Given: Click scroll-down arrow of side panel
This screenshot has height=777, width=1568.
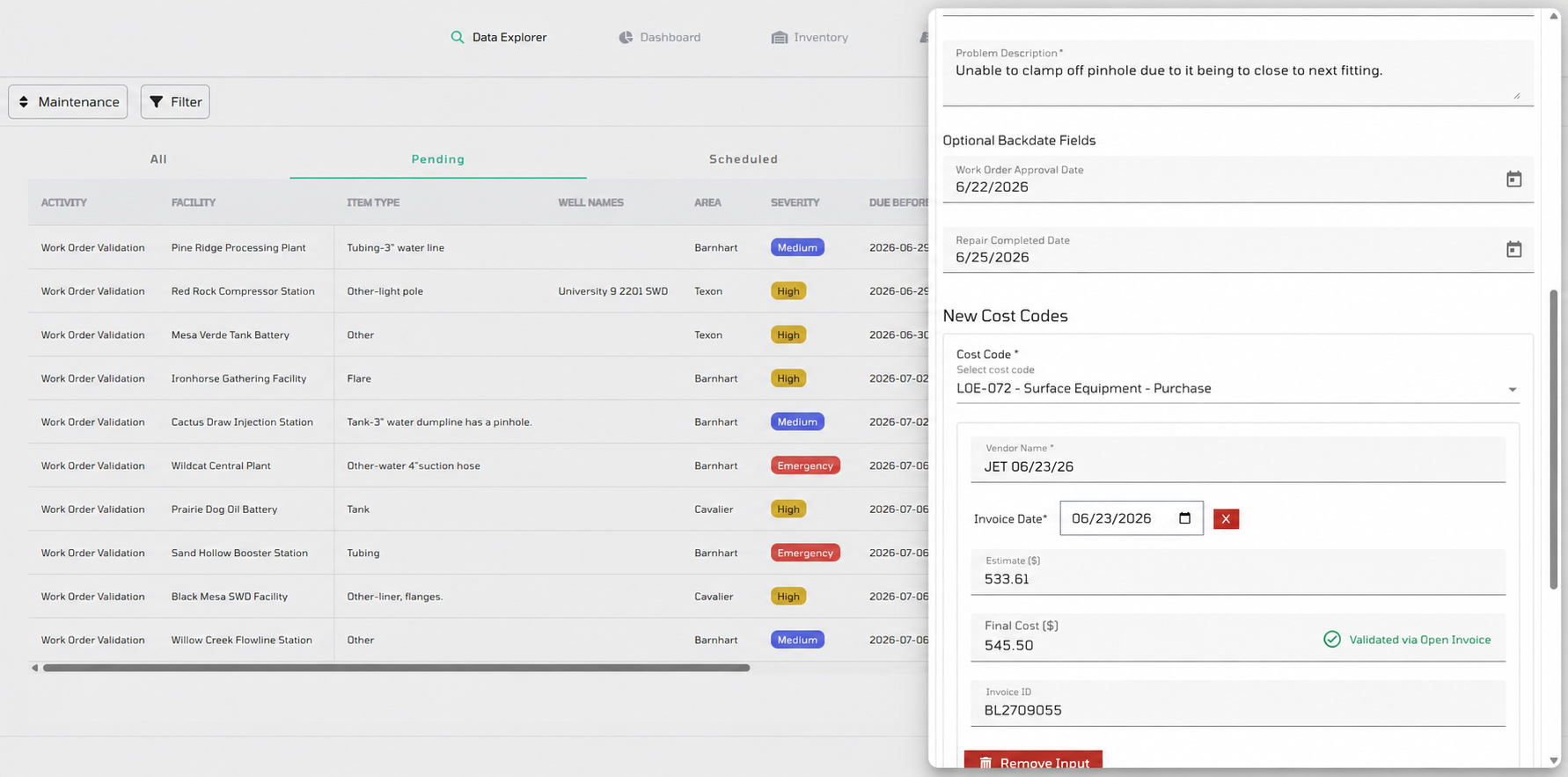Looking at the screenshot, I should pos(1554,761).
